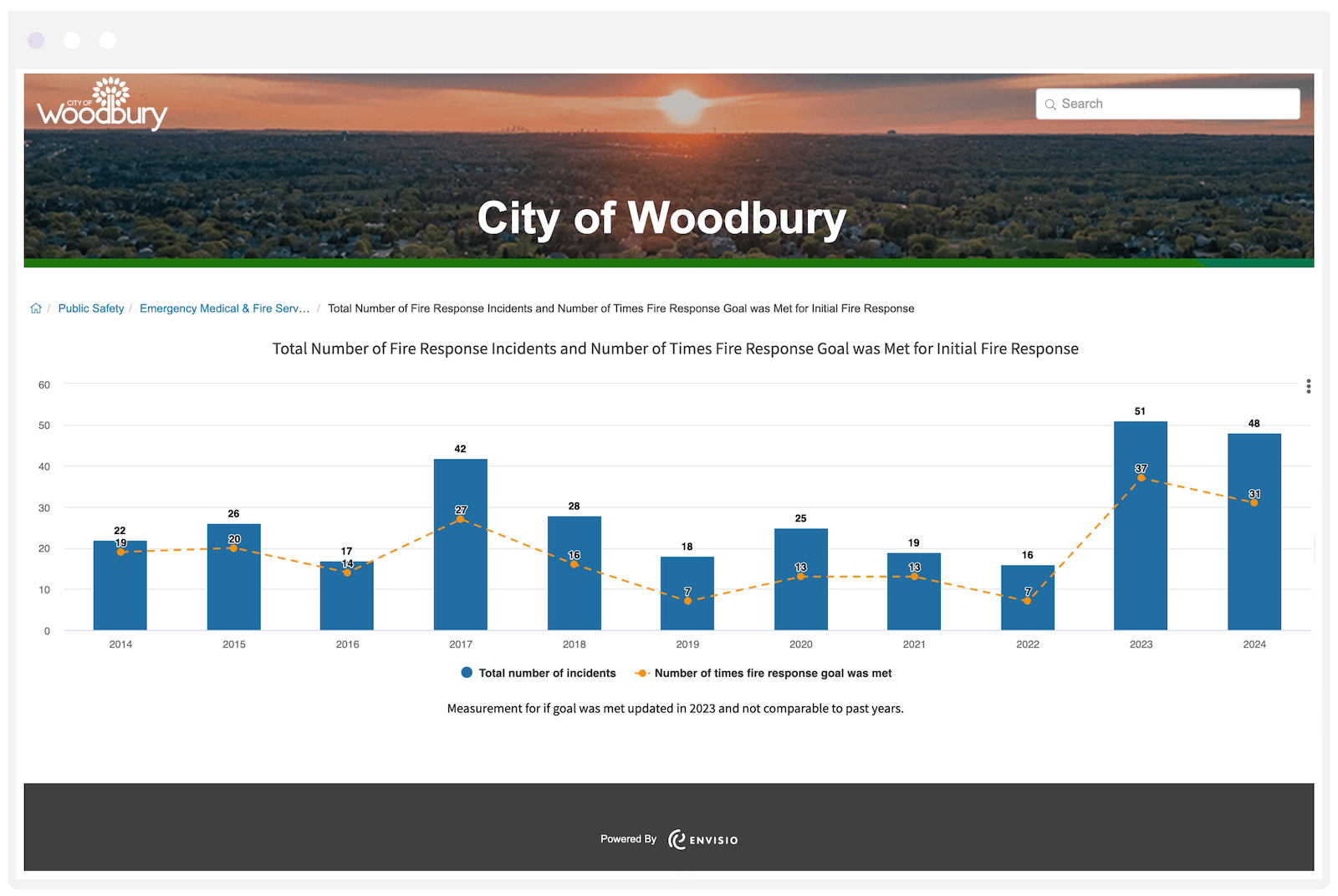Expand chart download options from kebab menu
Viewport: 1338px width, 896px height.
tap(1308, 385)
